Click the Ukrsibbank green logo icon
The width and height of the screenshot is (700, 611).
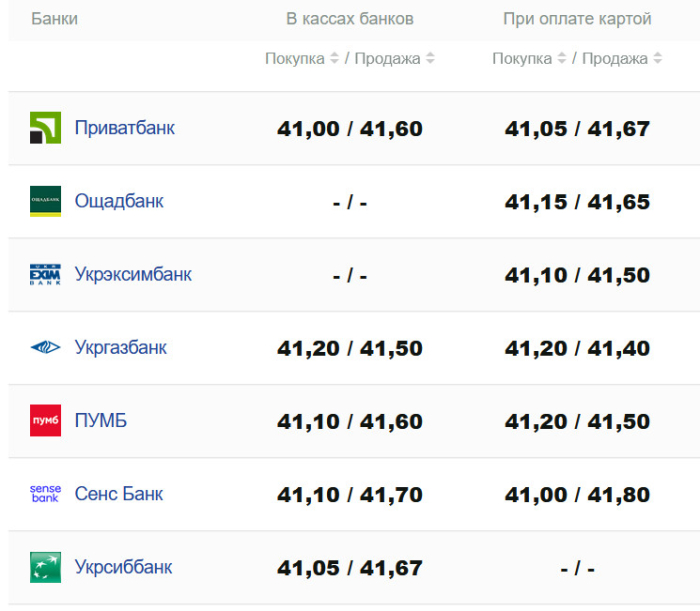[45, 567]
